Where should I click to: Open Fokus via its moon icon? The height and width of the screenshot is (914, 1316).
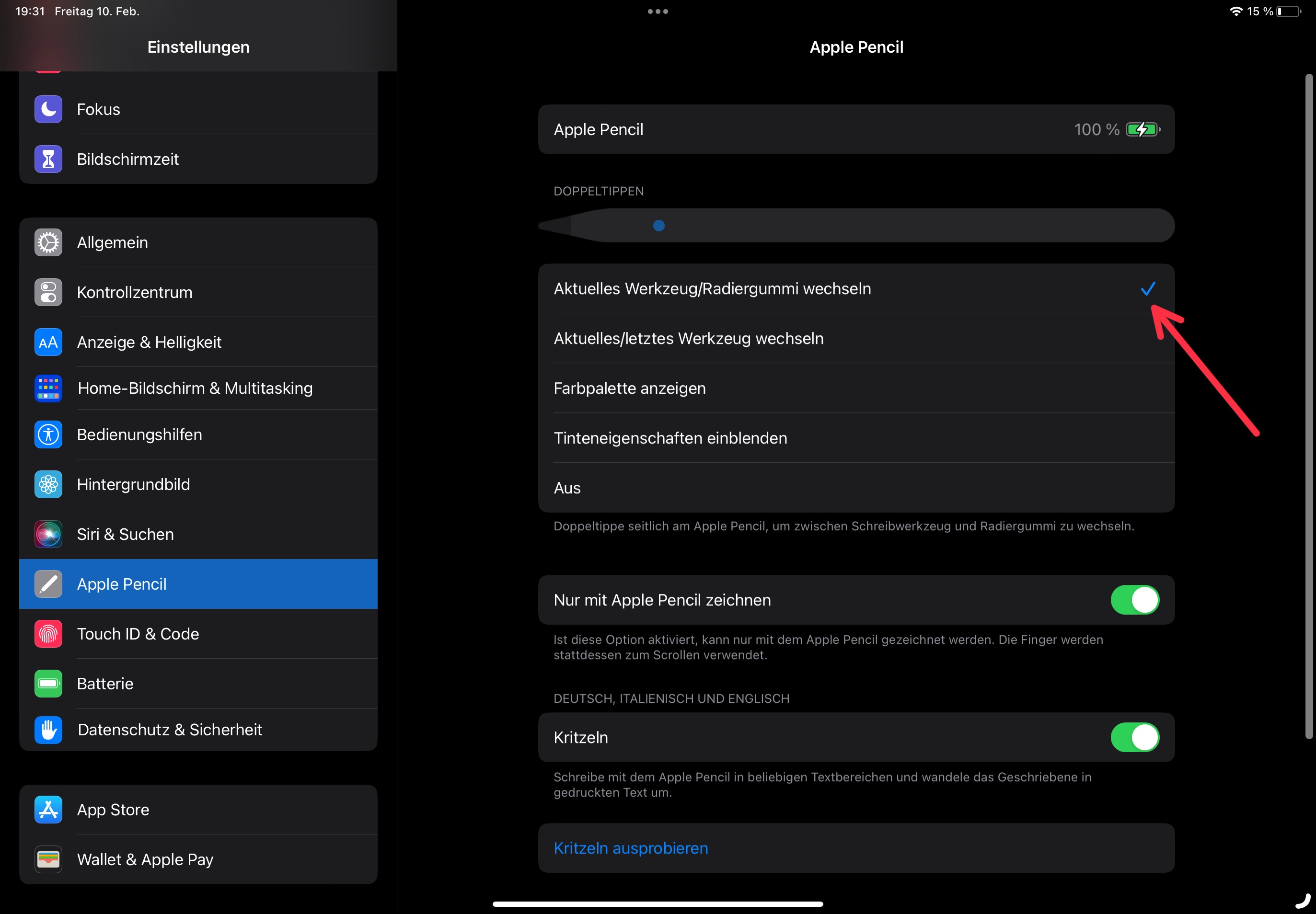[x=48, y=109]
